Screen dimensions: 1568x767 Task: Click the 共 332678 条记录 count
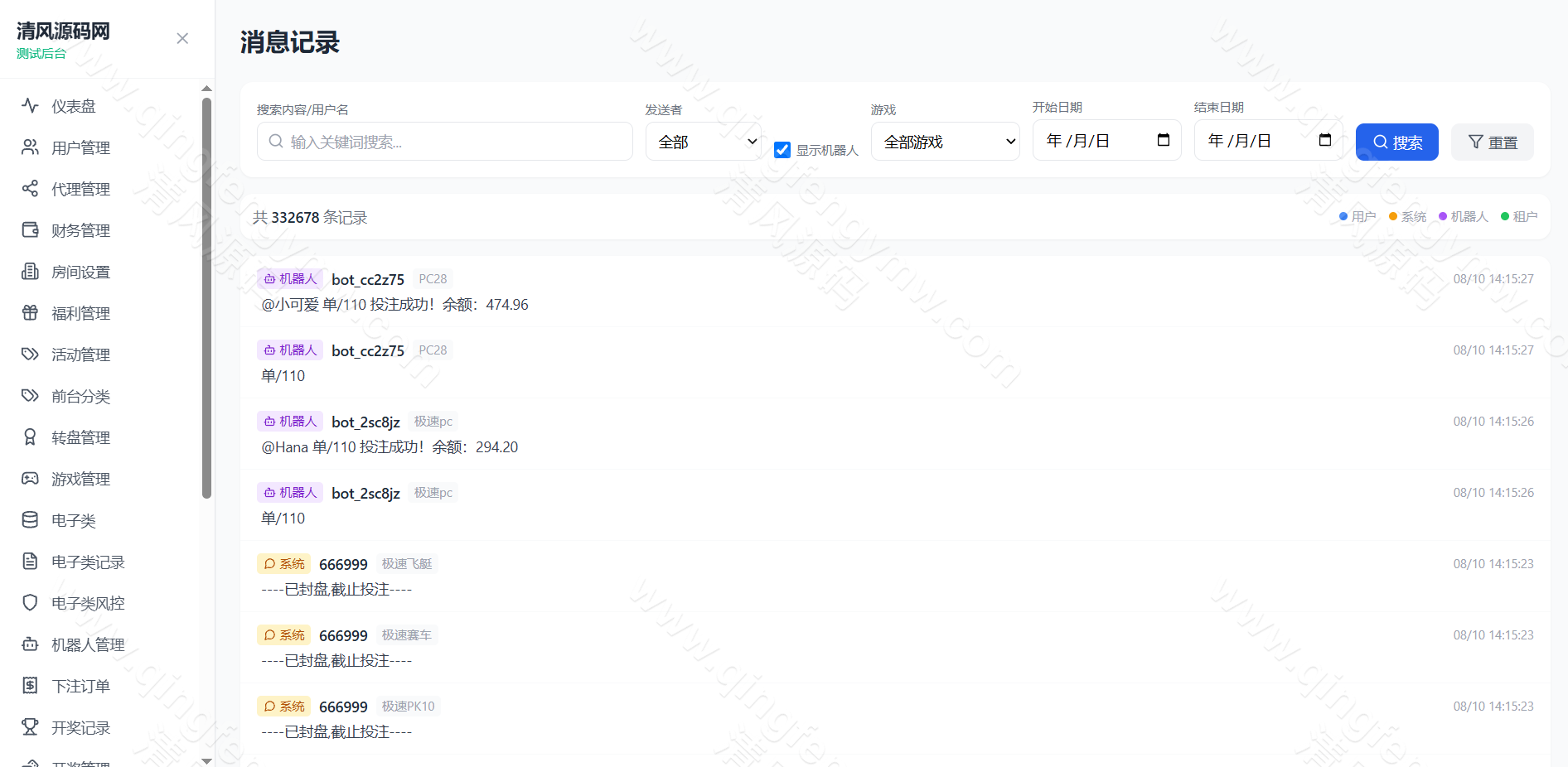point(310,218)
